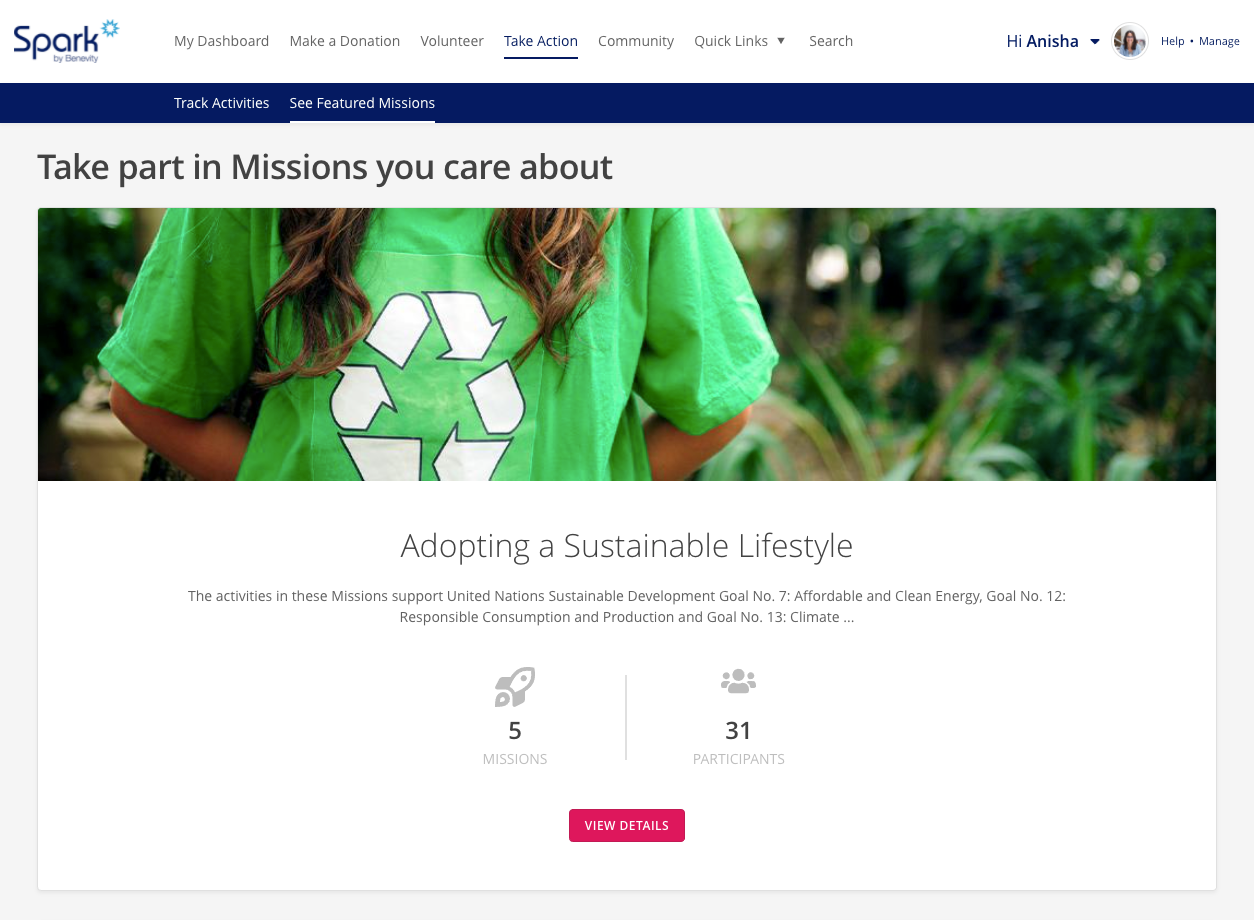This screenshot has height=920, width=1254.
Task: Open the Manage link
Action: pyautogui.click(x=1219, y=41)
